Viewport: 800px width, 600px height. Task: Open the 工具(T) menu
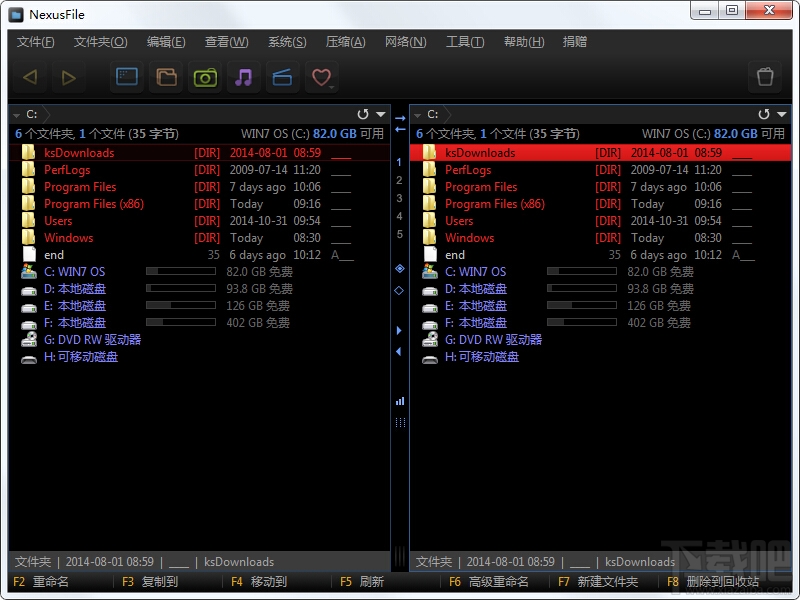465,42
